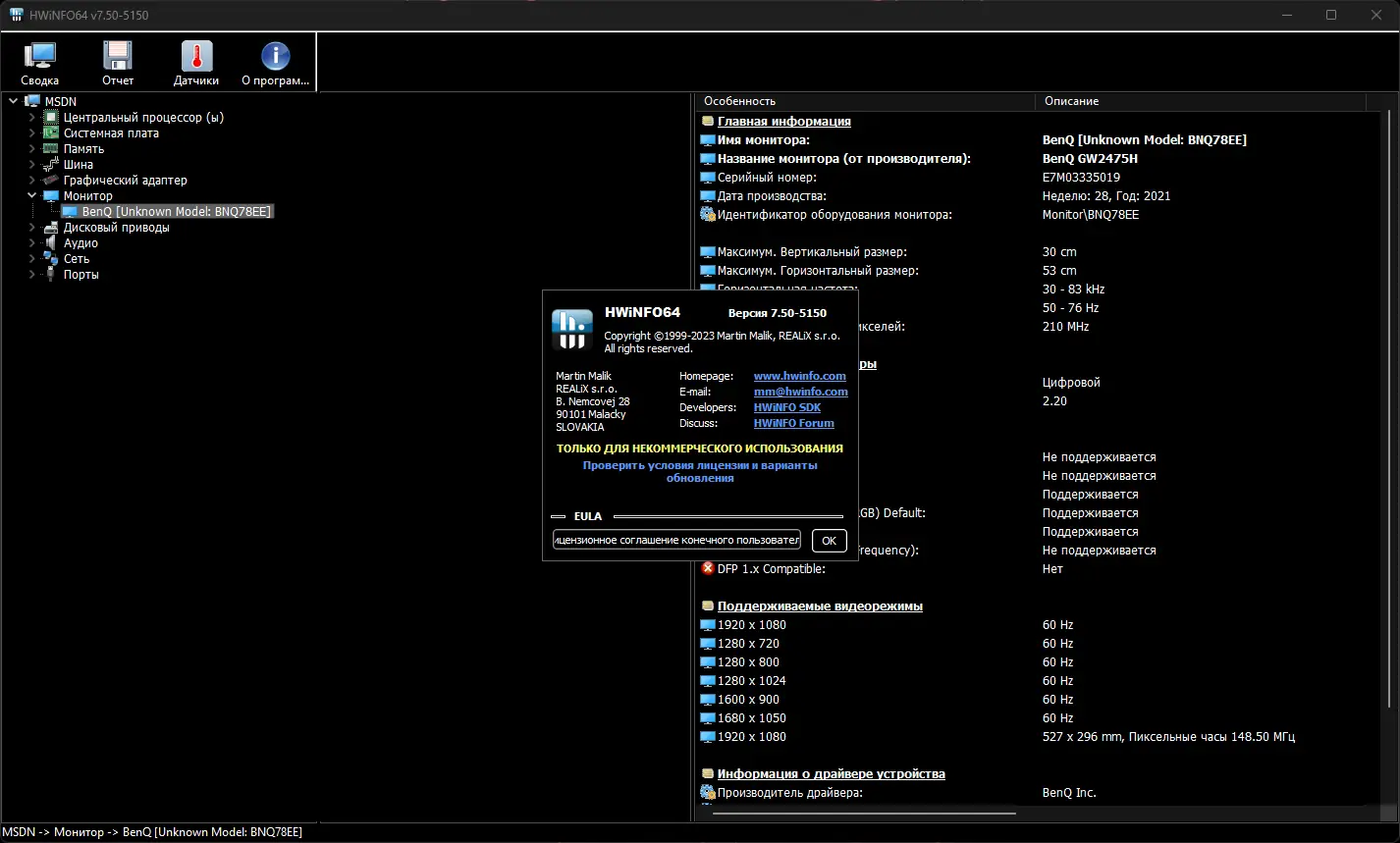Image resolution: width=1400 pixels, height=843 pixels.
Task: Select serial number value E7M03335019
Action: (x=1081, y=178)
